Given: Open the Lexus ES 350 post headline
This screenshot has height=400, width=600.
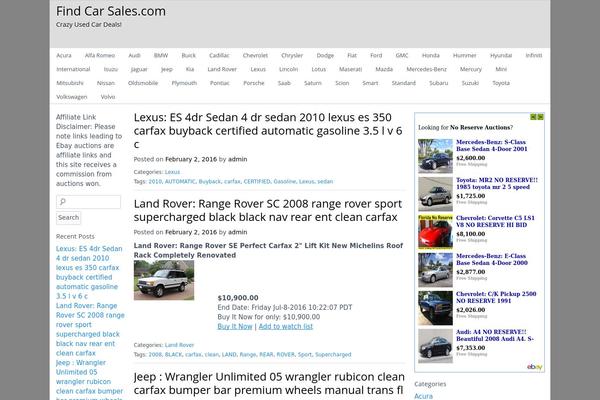Looking at the screenshot, I should (268, 131).
